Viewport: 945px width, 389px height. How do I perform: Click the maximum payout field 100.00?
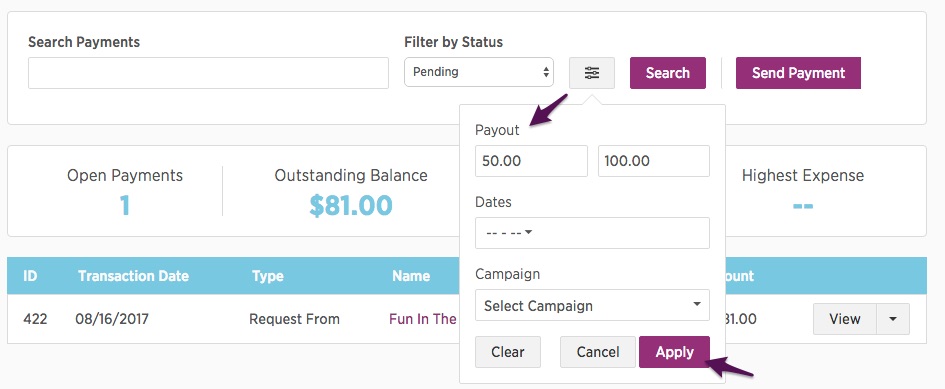(x=654, y=161)
